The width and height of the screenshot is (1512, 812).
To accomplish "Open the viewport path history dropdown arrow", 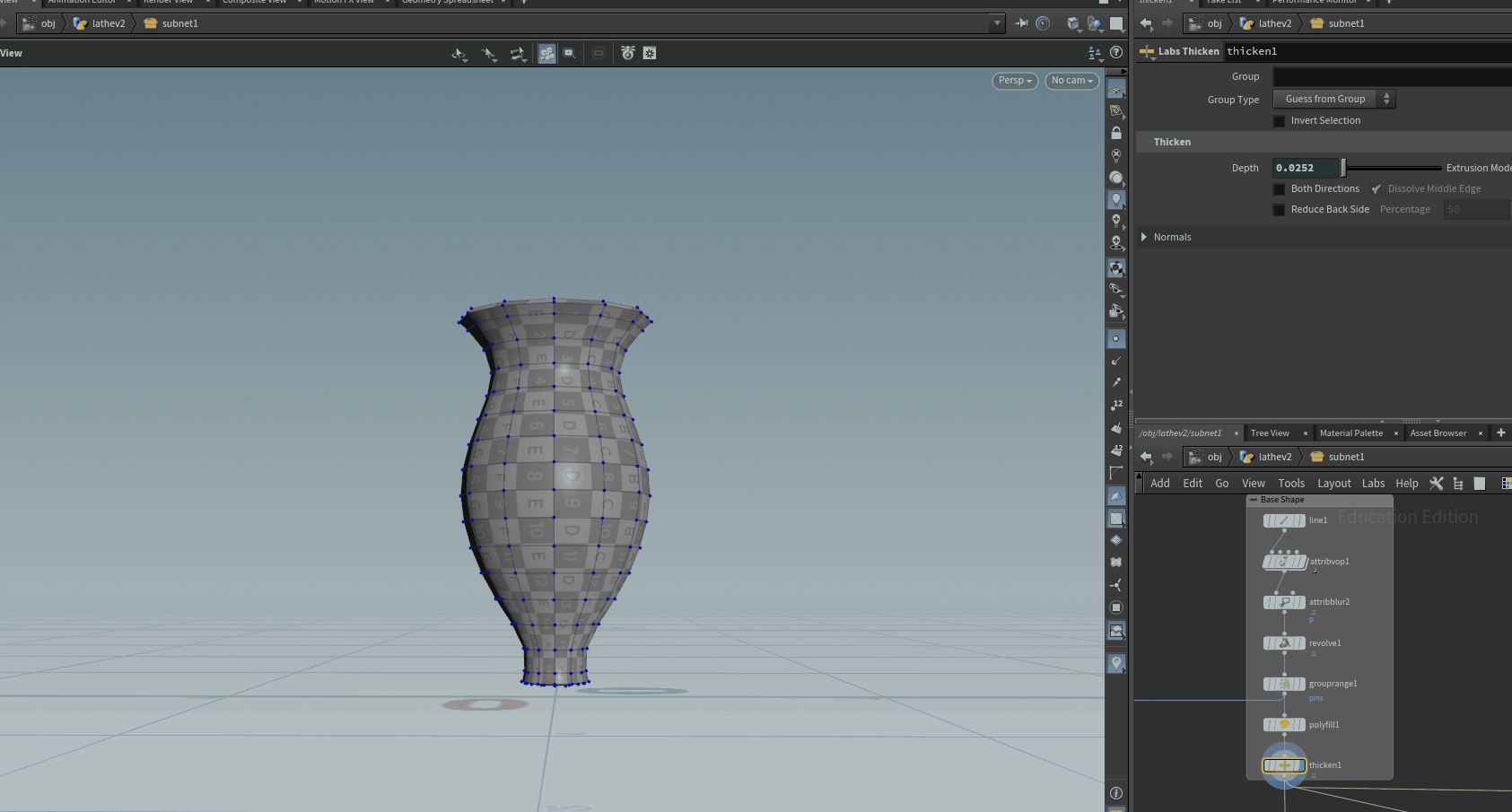I will point(996,23).
